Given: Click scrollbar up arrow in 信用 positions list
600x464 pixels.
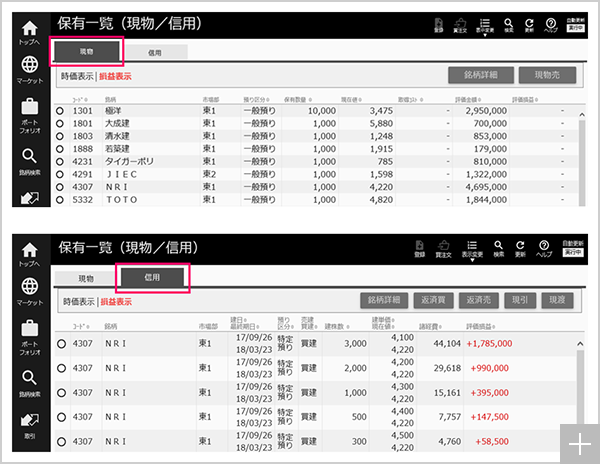Looking at the screenshot, I should click(580, 344).
